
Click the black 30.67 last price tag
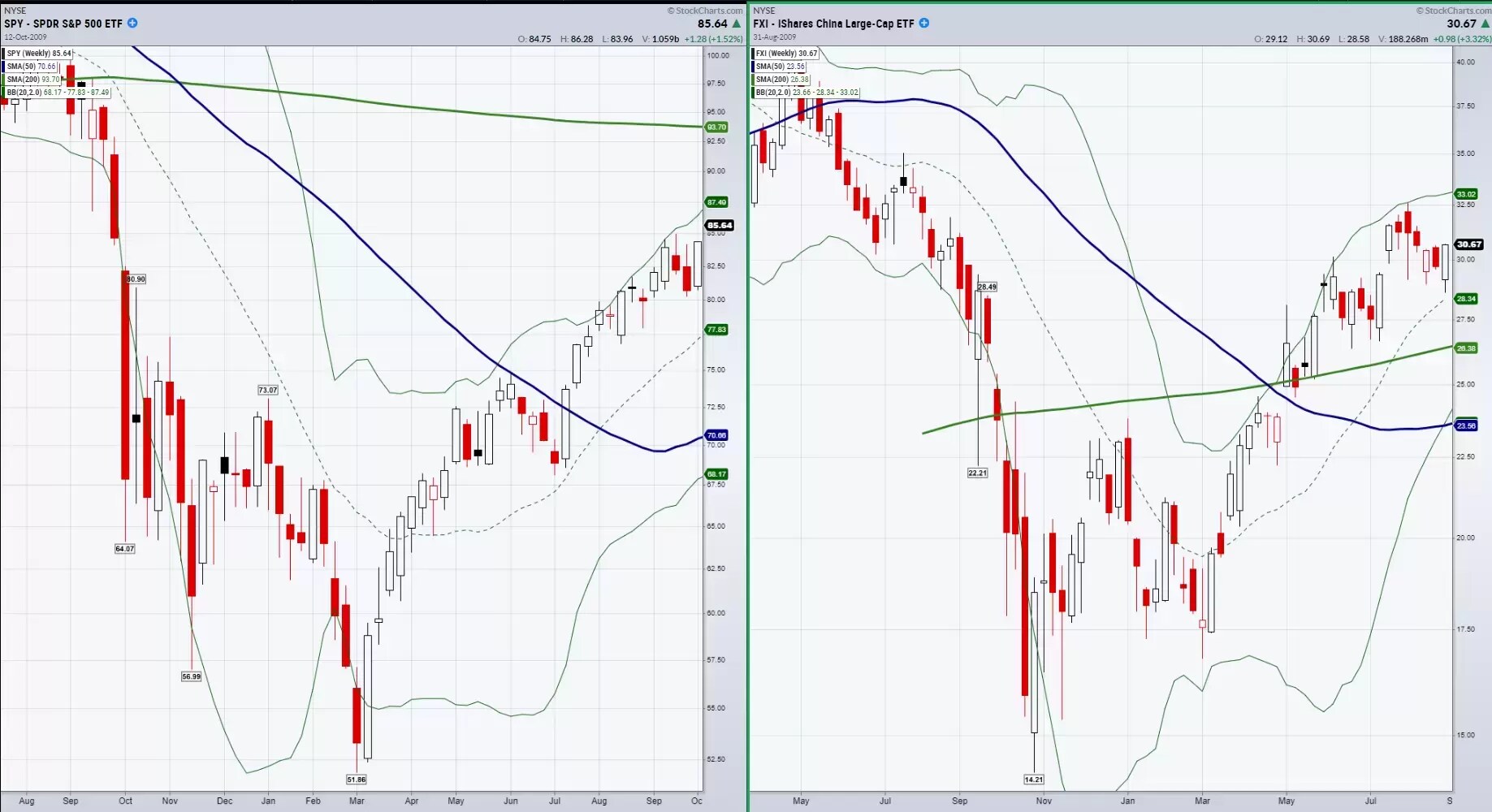[1469, 244]
